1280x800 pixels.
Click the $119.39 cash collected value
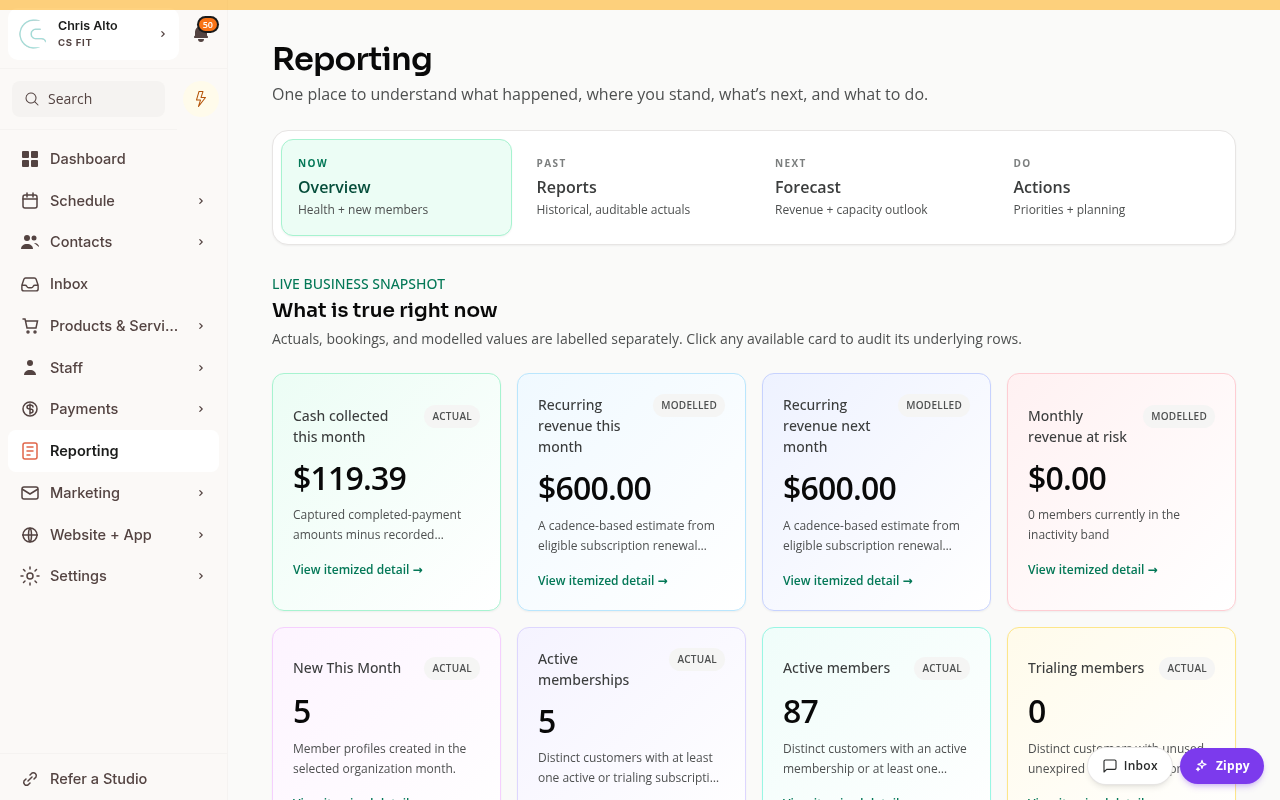(350, 478)
